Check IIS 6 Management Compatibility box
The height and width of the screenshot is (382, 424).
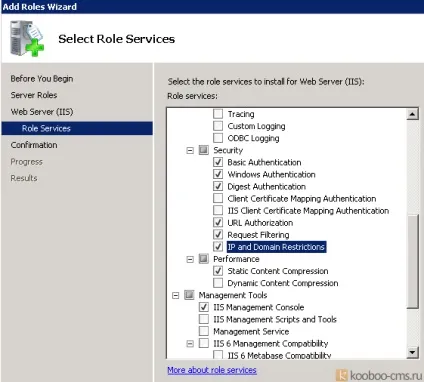pyautogui.click(x=204, y=343)
